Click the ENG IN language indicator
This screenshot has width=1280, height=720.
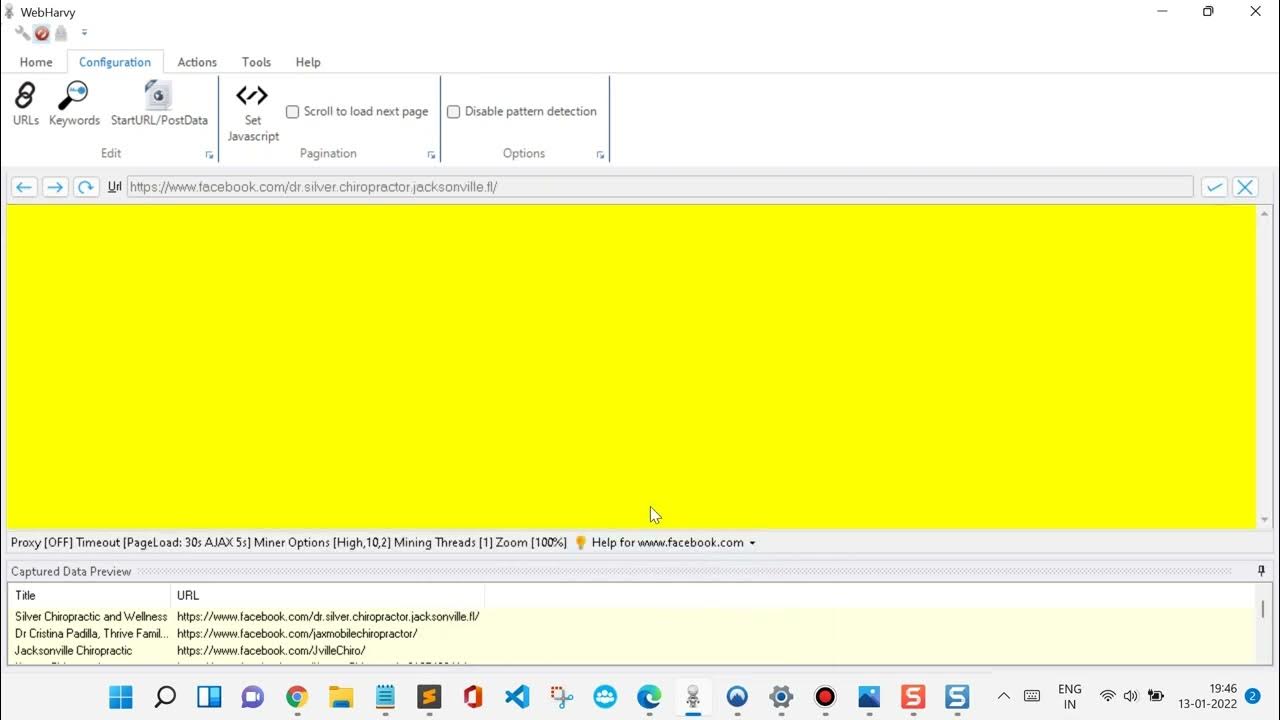click(1070, 697)
